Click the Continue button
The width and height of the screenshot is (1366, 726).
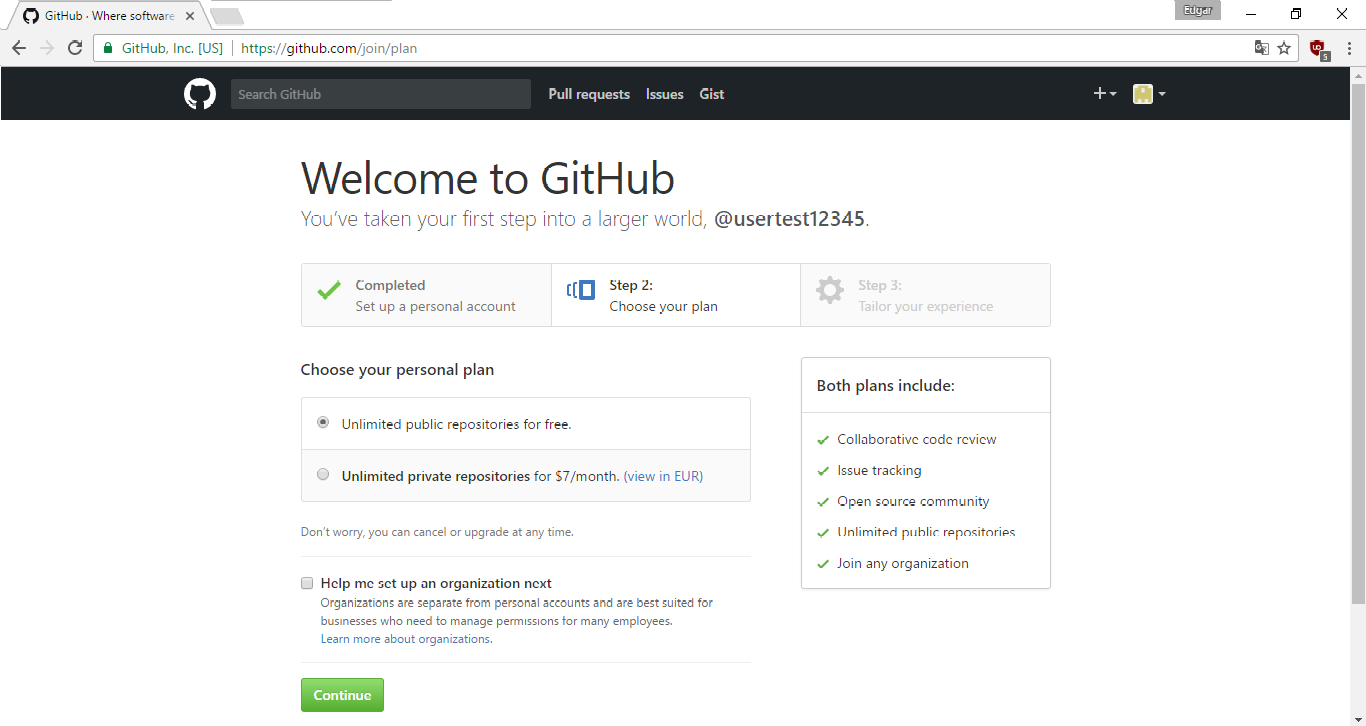point(342,694)
